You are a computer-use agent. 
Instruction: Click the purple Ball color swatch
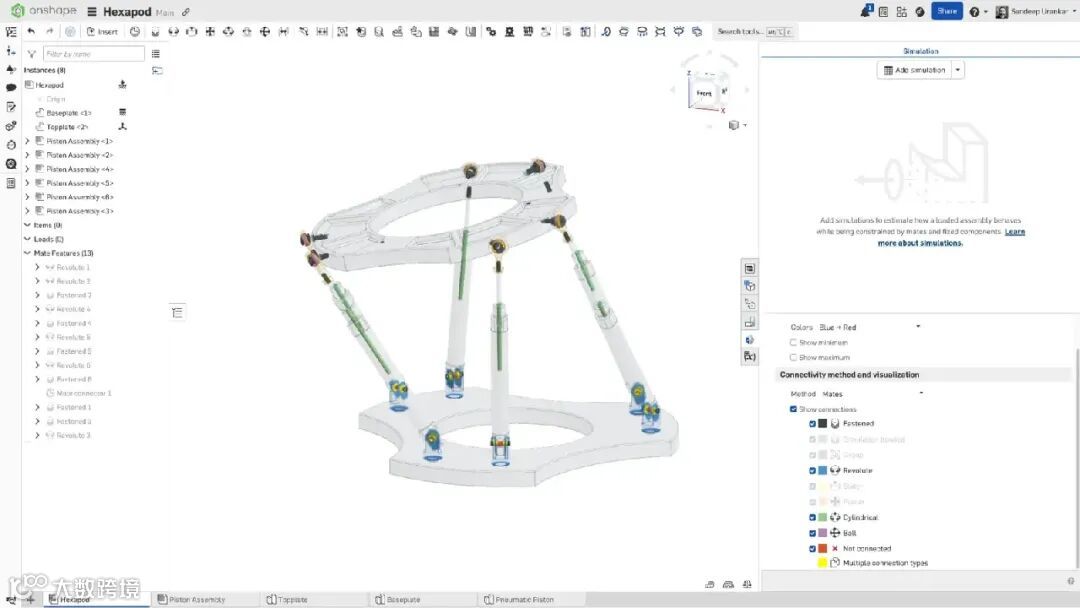(x=822, y=533)
